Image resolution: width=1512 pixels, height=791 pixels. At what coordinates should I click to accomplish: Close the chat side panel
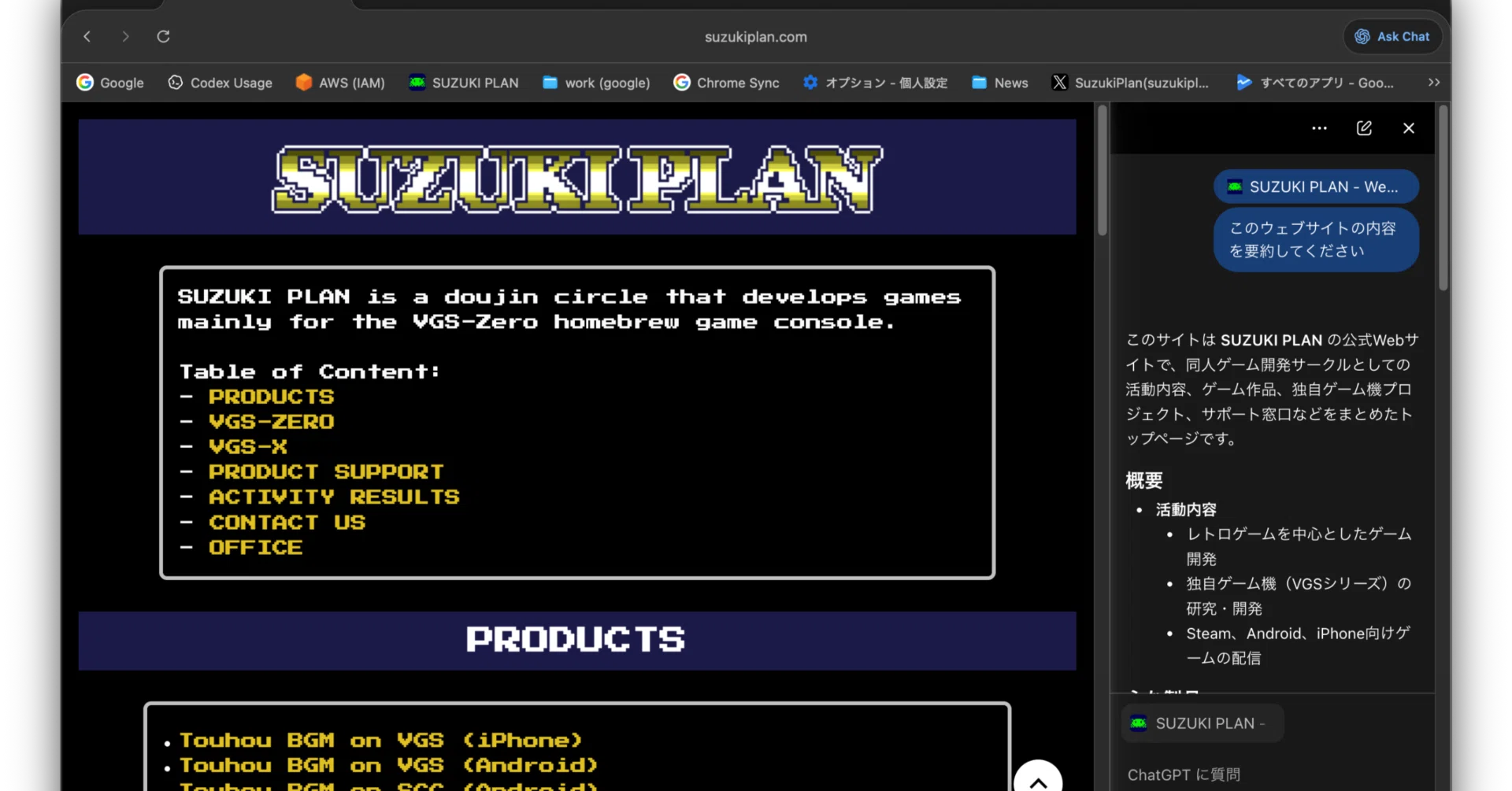coord(1409,128)
